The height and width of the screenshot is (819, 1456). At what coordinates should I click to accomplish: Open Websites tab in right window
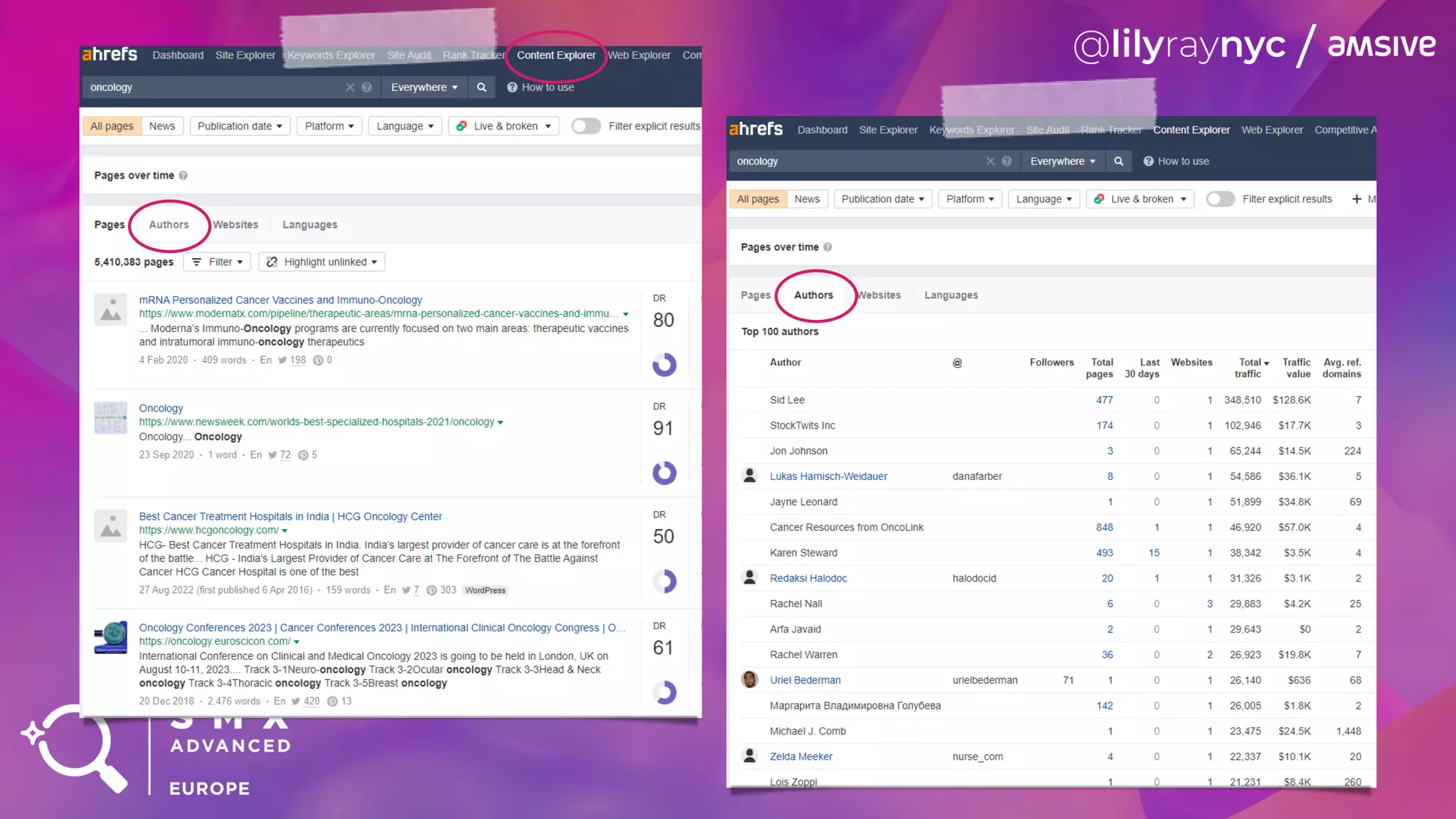click(879, 295)
